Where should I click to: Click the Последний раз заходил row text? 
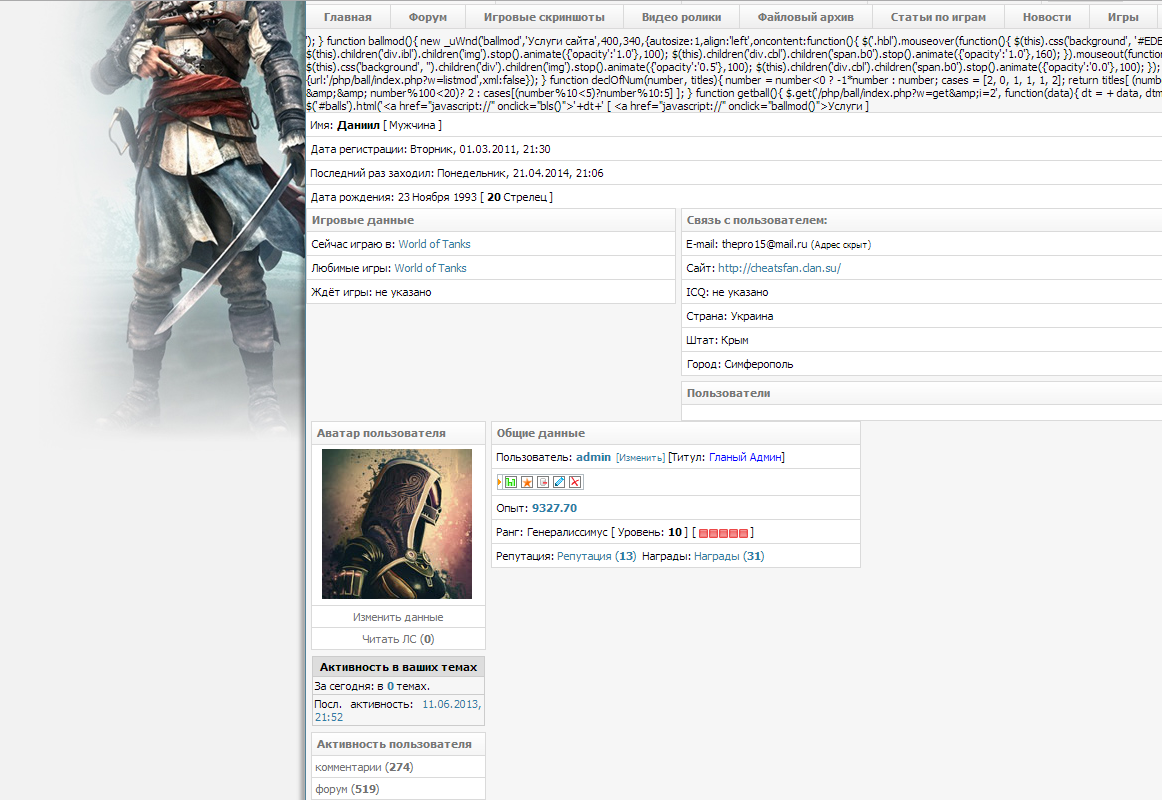(456, 173)
